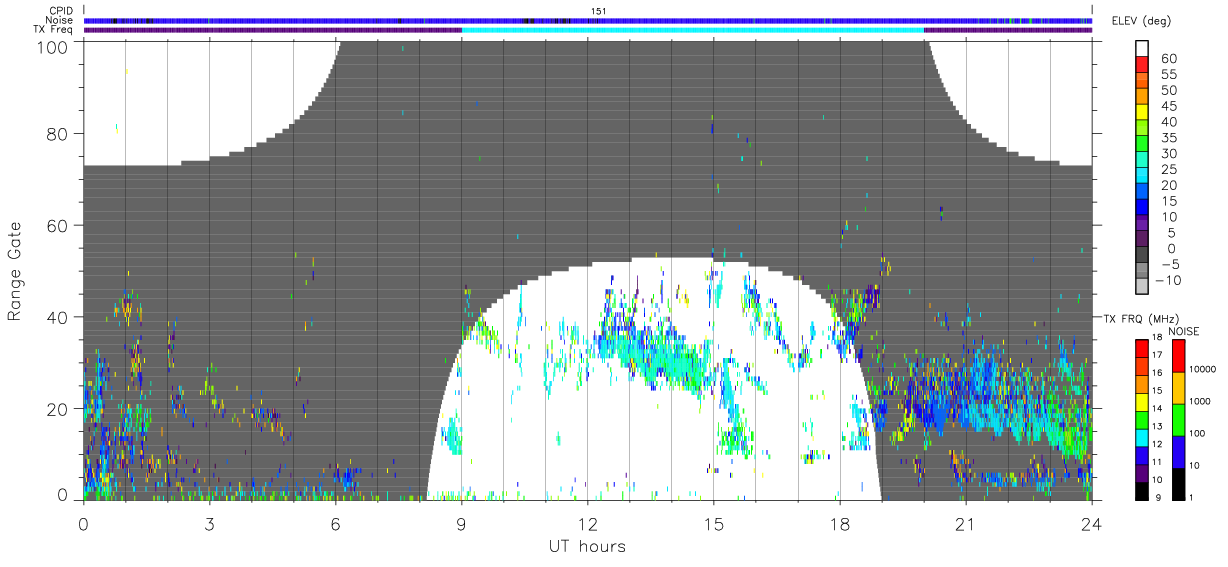Click the 6 tick on UT hours axis

pyautogui.click(x=335, y=523)
